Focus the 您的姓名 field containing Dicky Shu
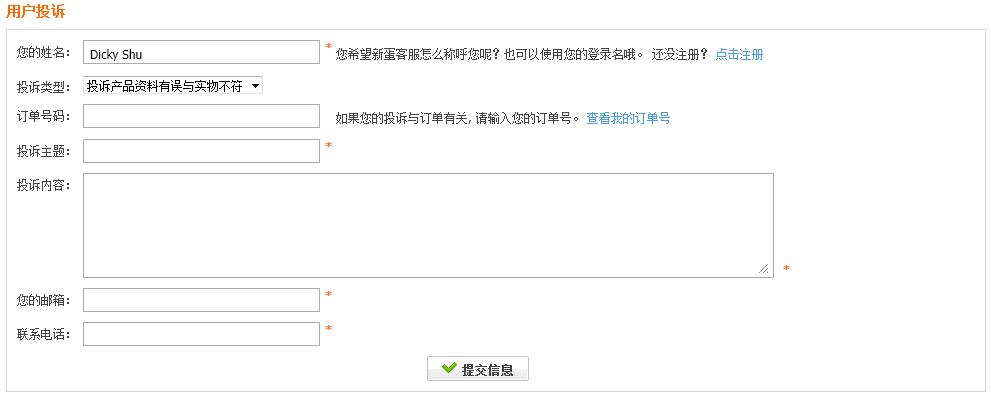Viewport: 991px width, 394px height. click(x=202, y=52)
